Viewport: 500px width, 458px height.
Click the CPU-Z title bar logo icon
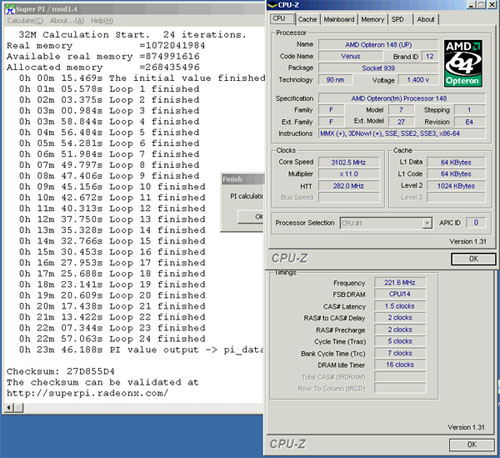click(272, 5)
